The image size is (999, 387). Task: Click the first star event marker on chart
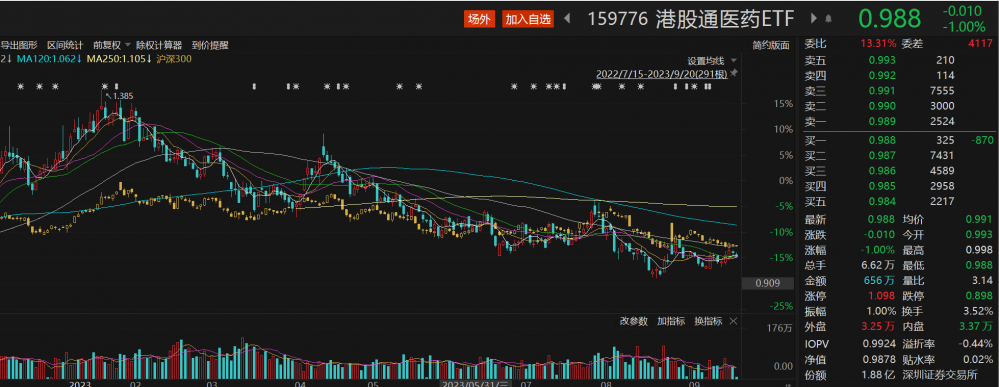coord(20,86)
